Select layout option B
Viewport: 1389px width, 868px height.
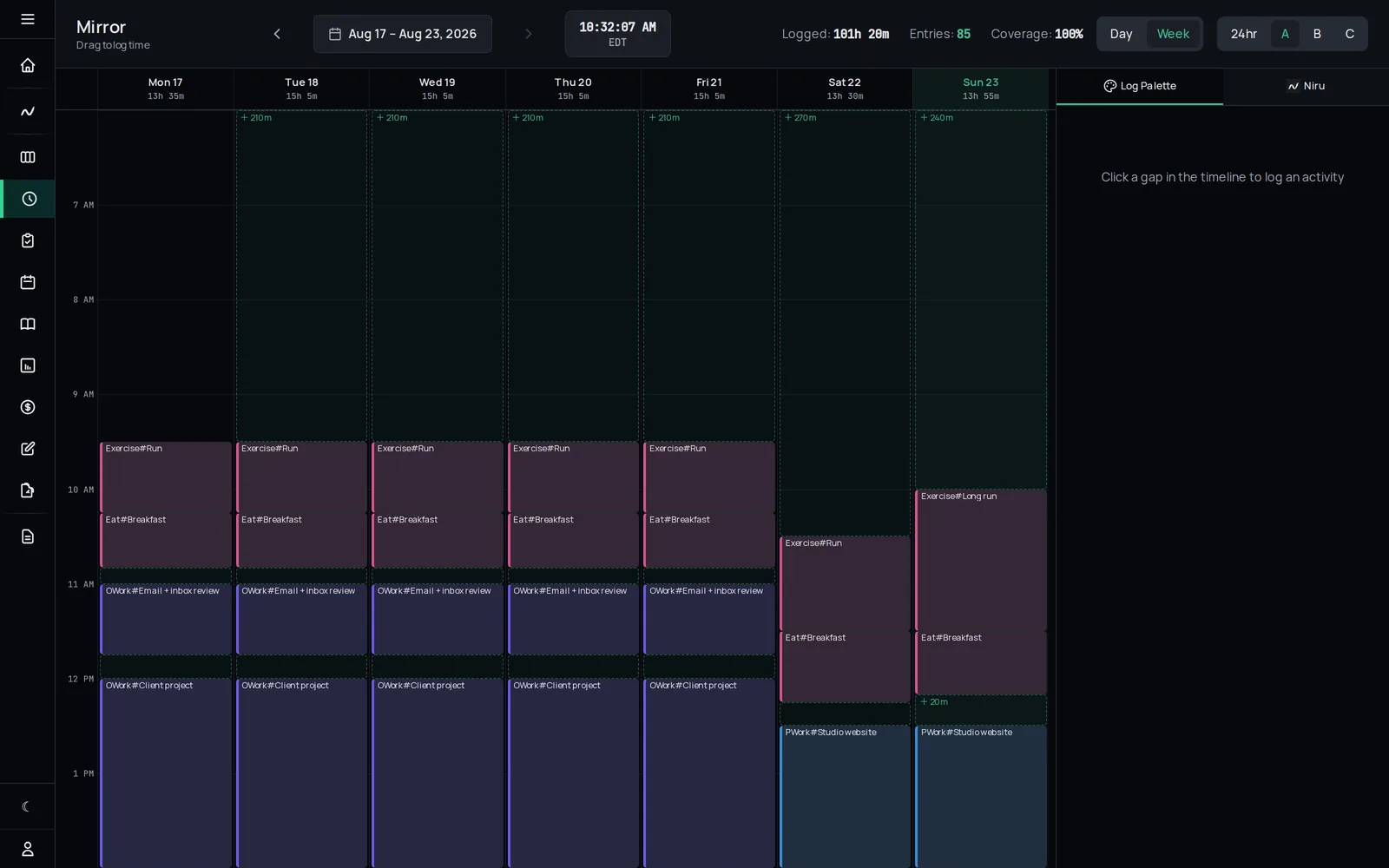[1317, 34]
